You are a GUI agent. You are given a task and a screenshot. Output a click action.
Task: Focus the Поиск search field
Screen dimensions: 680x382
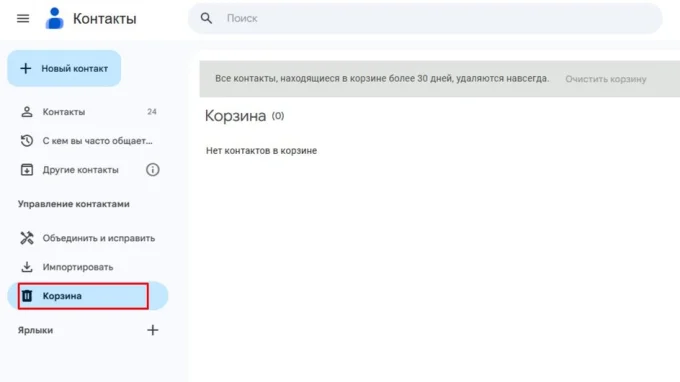(425, 19)
